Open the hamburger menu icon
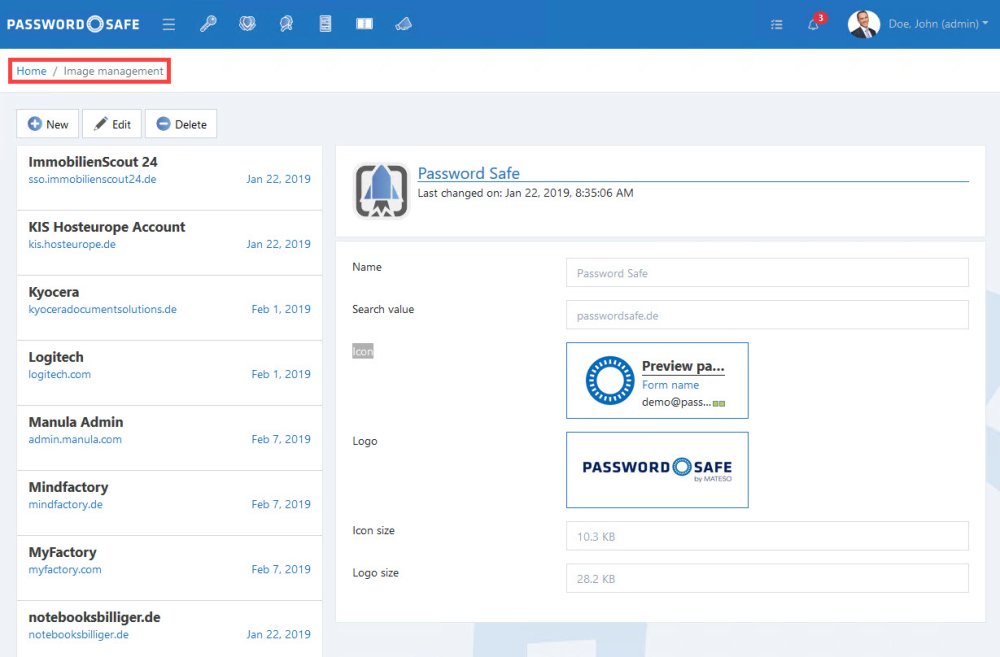This screenshot has height=657, width=1000. pos(168,24)
